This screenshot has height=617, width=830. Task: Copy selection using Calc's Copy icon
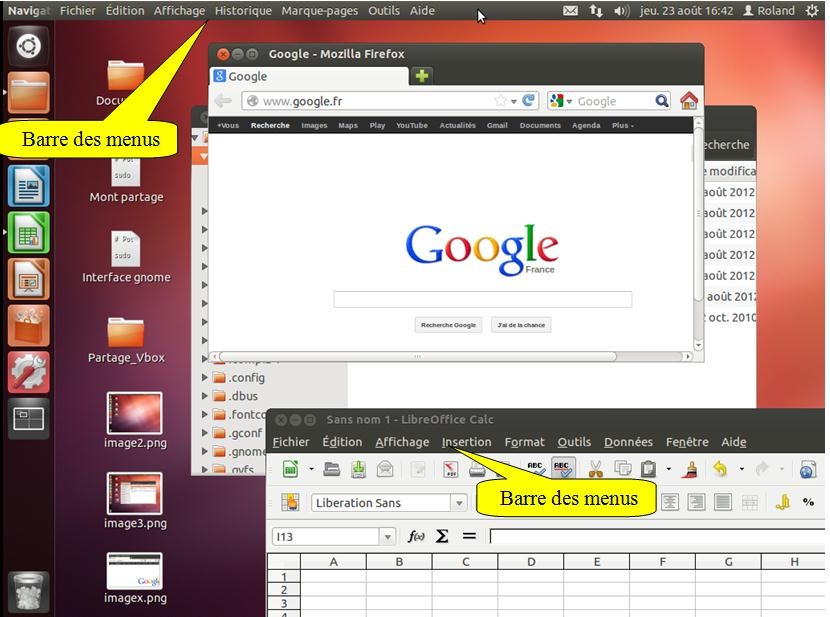click(x=622, y=469)
